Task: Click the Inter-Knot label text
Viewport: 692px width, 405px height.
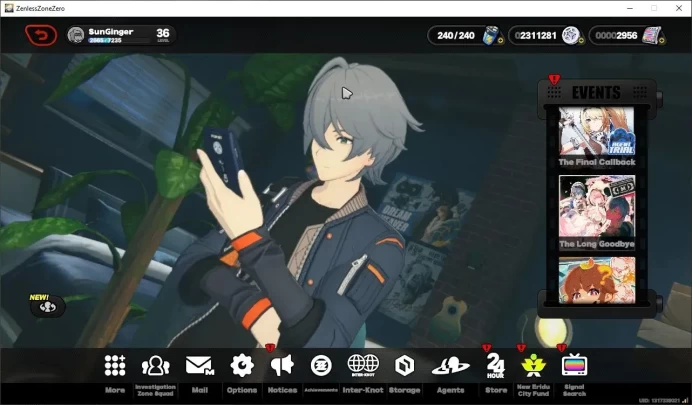Action: 363,390
